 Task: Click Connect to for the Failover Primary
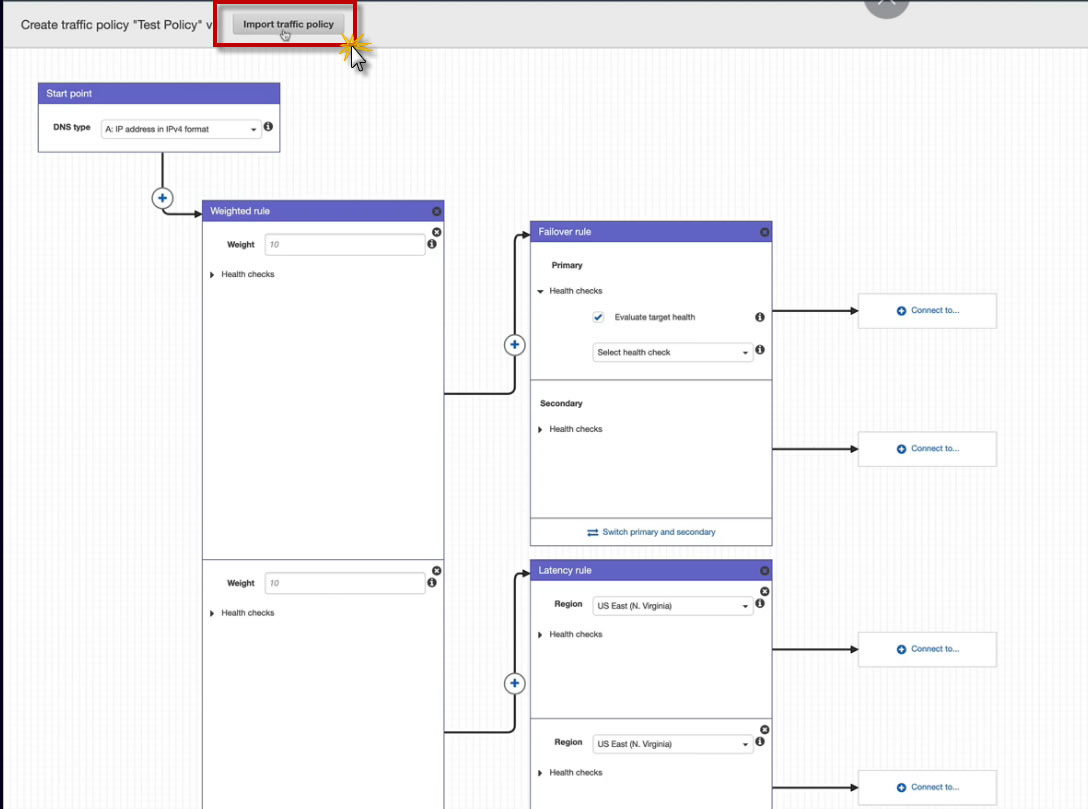click(927, 311)
